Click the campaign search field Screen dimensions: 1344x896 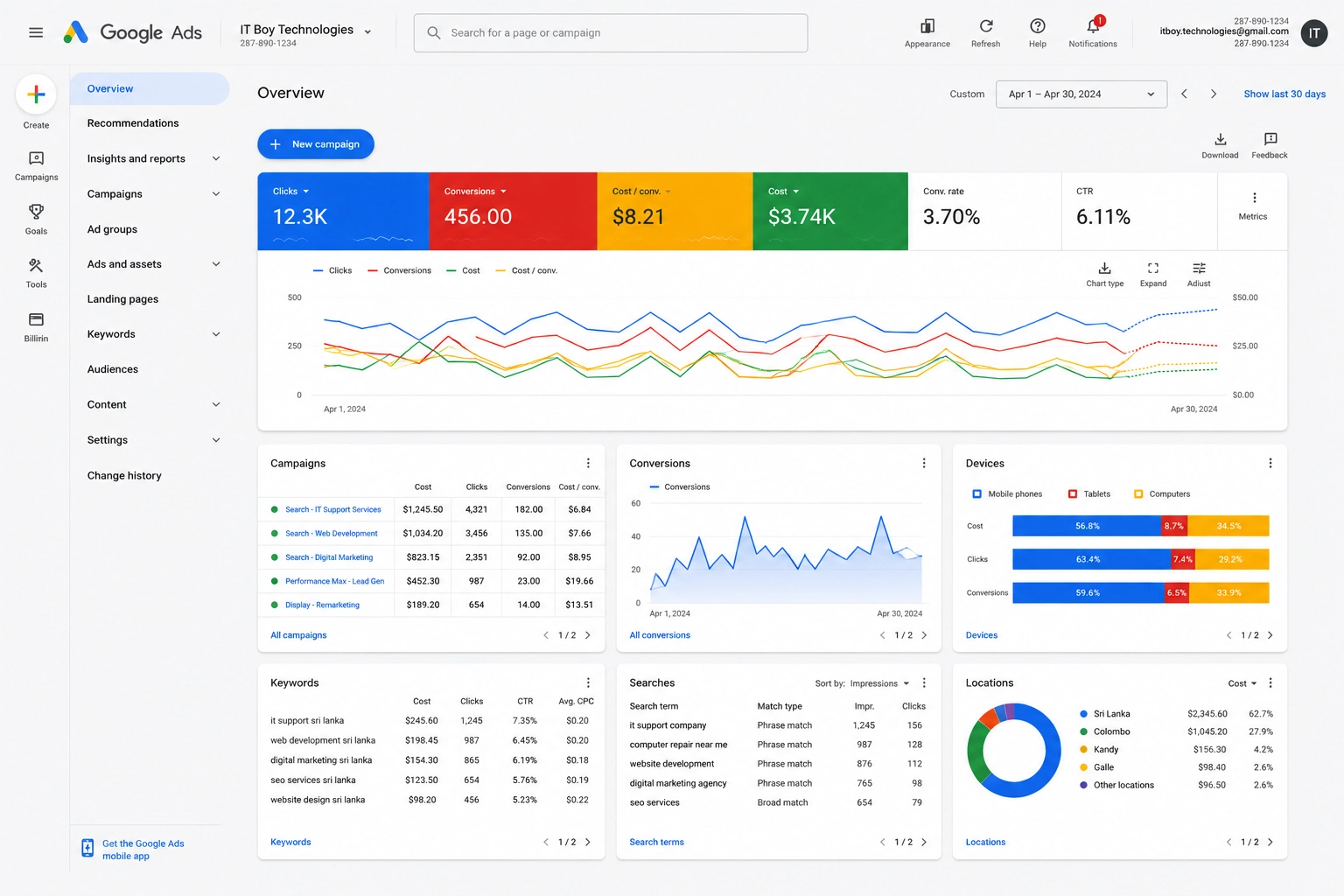click(x=611, y=33)
